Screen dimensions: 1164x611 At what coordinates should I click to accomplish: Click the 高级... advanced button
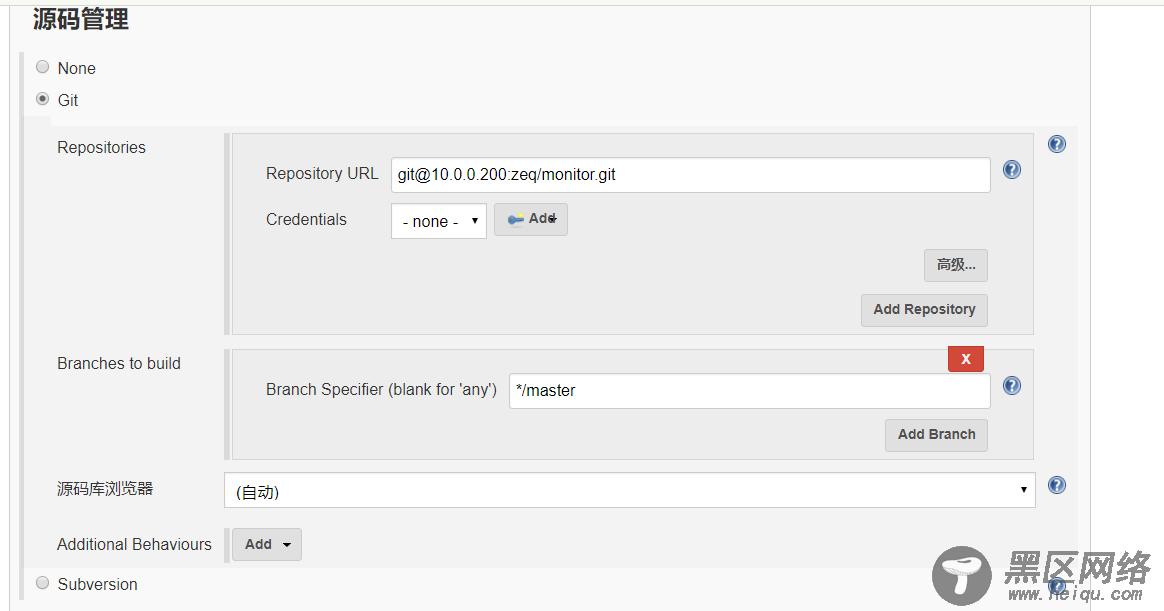pyautogui.click(x=955, y=265)
